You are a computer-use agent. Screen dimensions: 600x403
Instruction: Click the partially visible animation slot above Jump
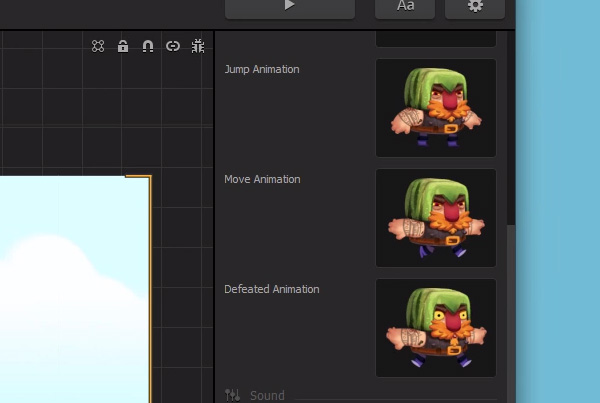click(436, 39)
